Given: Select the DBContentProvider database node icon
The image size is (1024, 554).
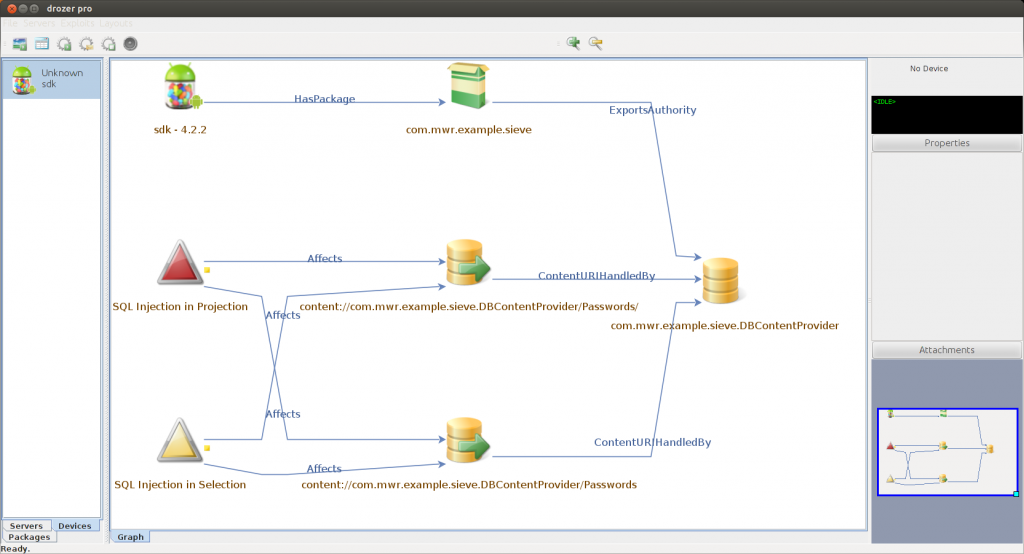Looking at the screenshot, I should 720,280.
